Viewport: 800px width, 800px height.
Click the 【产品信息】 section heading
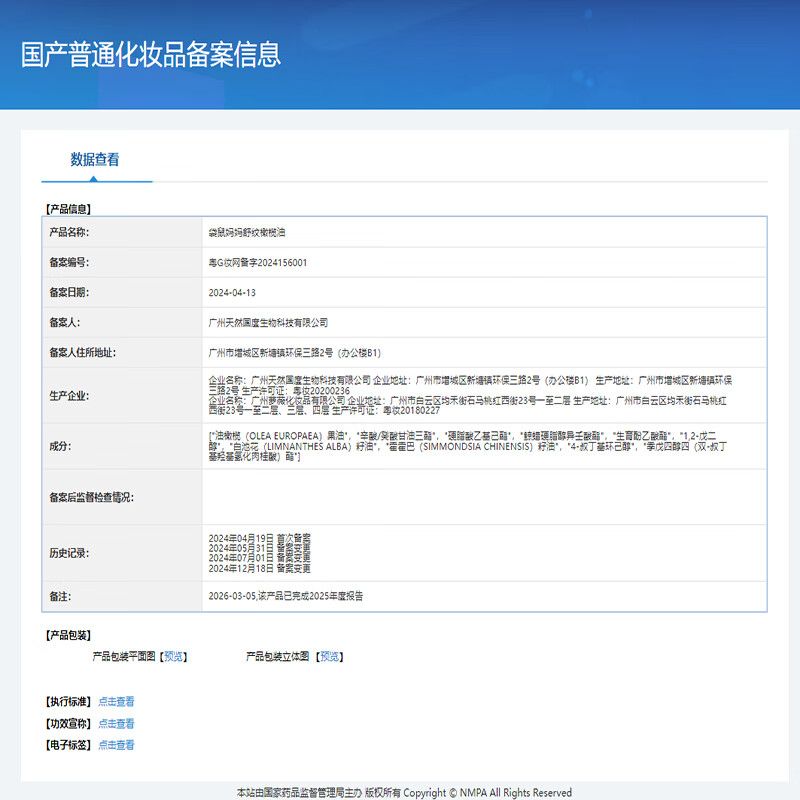pos(68,209)
